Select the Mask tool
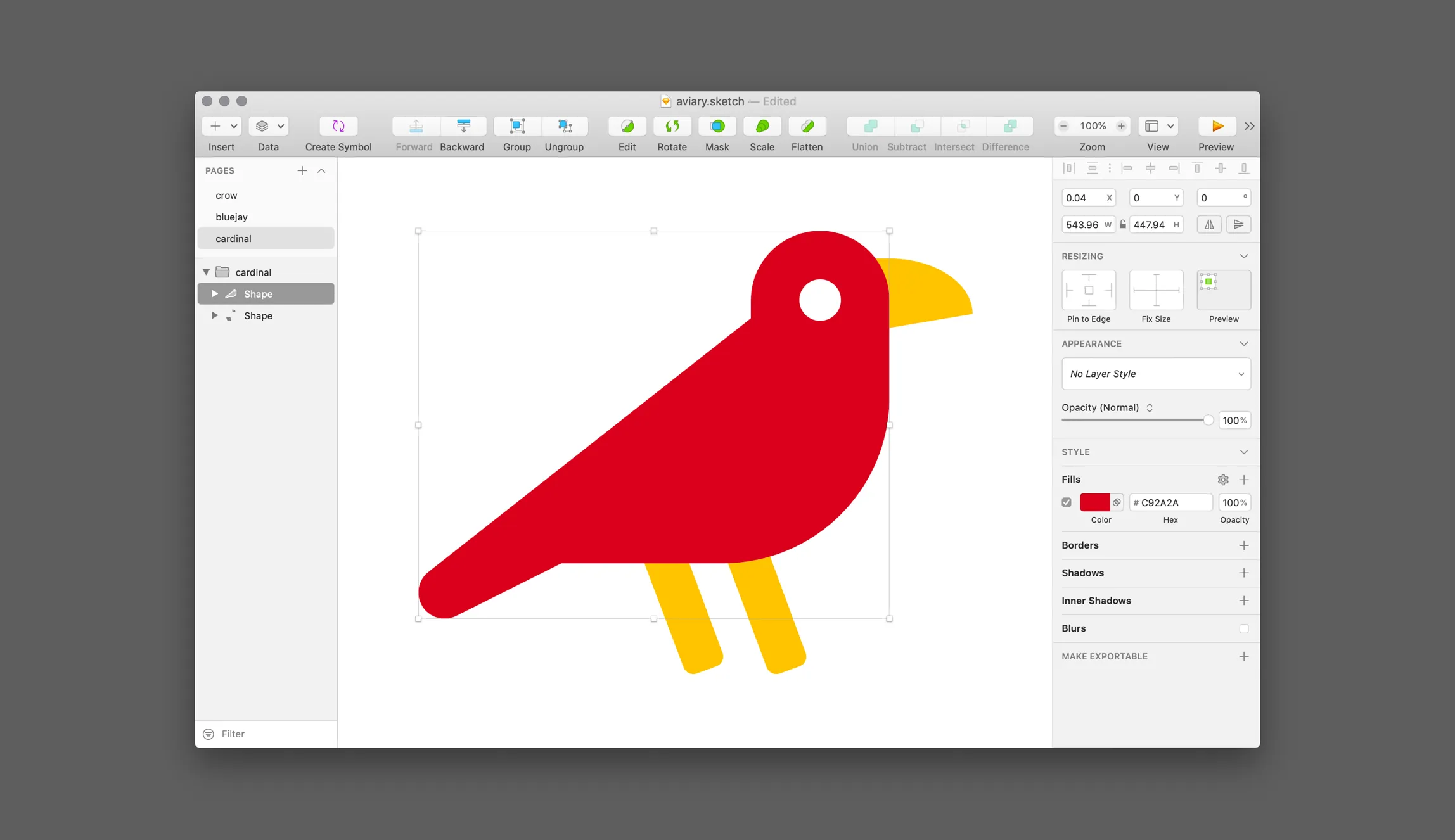The width and height of the screenshot is (1455, 840). 717,126
